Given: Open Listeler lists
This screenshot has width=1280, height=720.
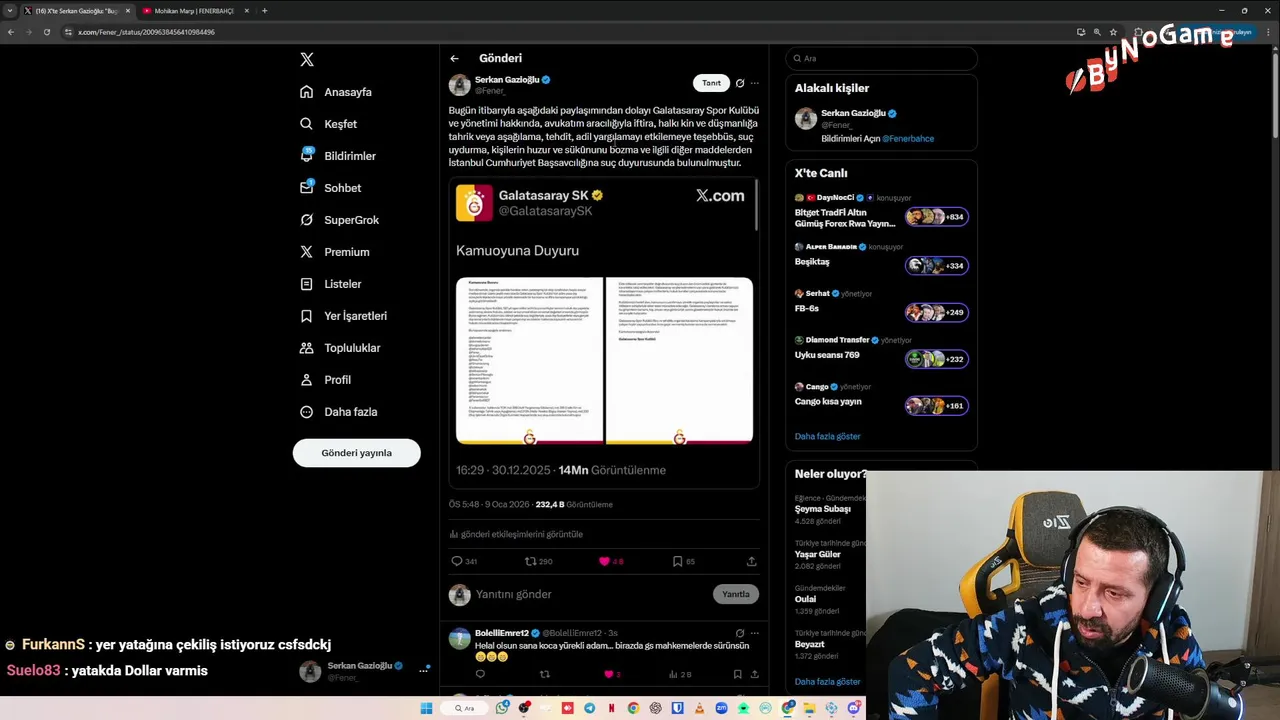Looking at the screenshot, I should pos(331,284).
